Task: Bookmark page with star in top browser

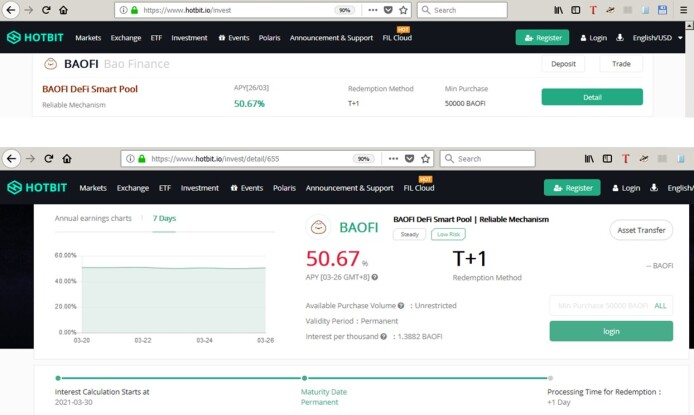Action: 403,10
